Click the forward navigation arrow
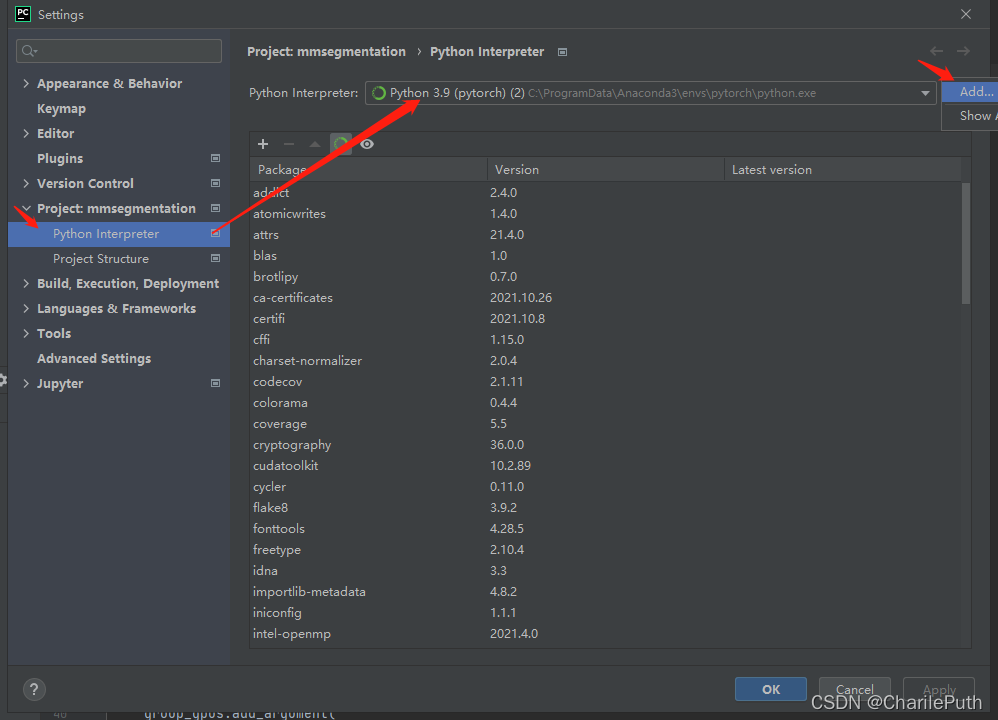The width and height of the screenshot is (998, 720). pos(964,51)
